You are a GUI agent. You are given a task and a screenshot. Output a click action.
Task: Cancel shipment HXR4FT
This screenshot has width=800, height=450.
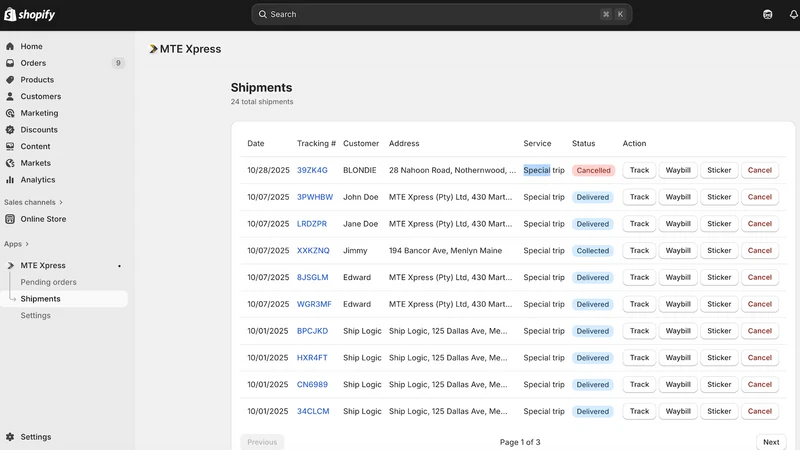[x=760, y=358]
